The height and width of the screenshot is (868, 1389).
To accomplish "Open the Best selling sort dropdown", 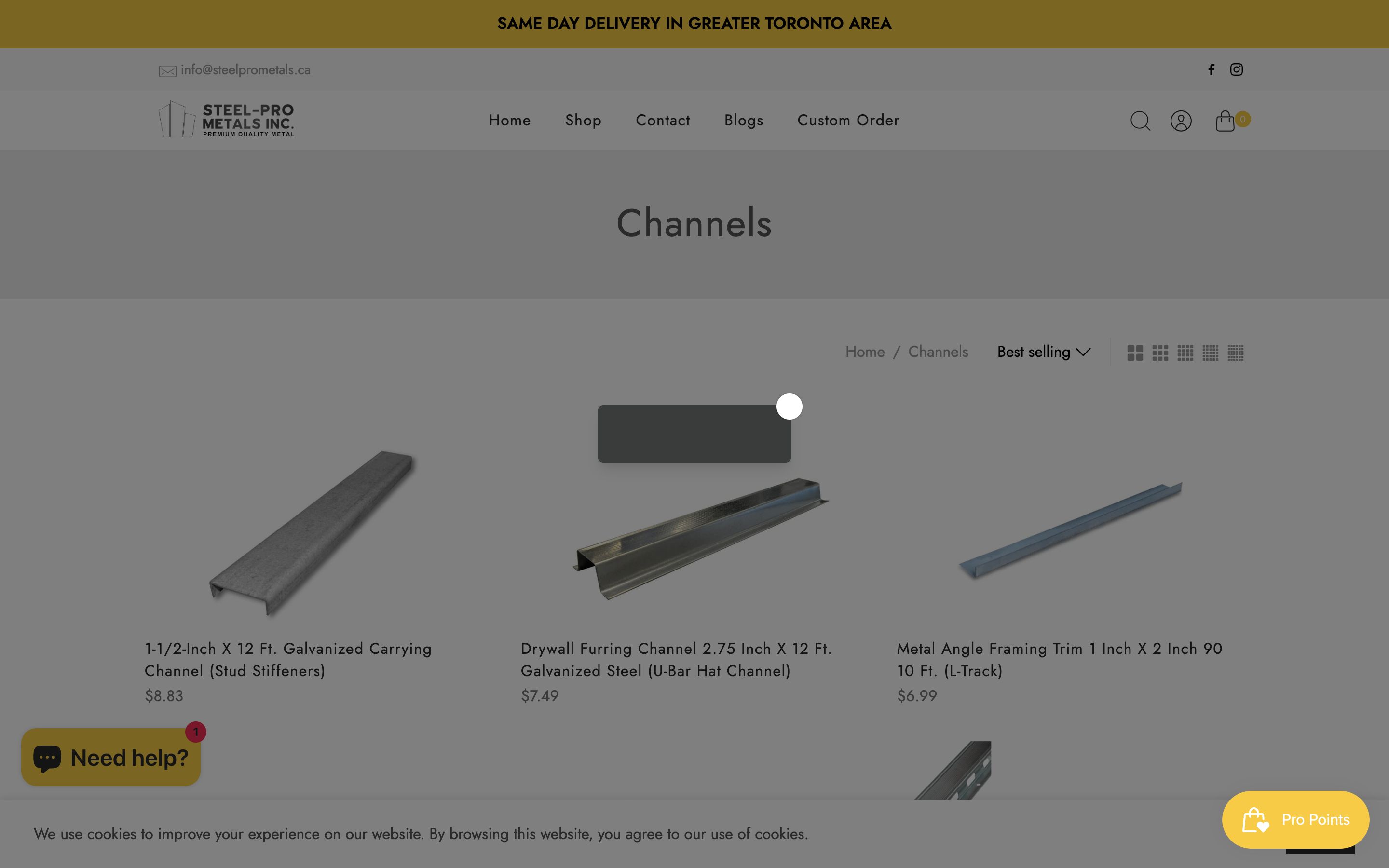I will coord(1043,352).
